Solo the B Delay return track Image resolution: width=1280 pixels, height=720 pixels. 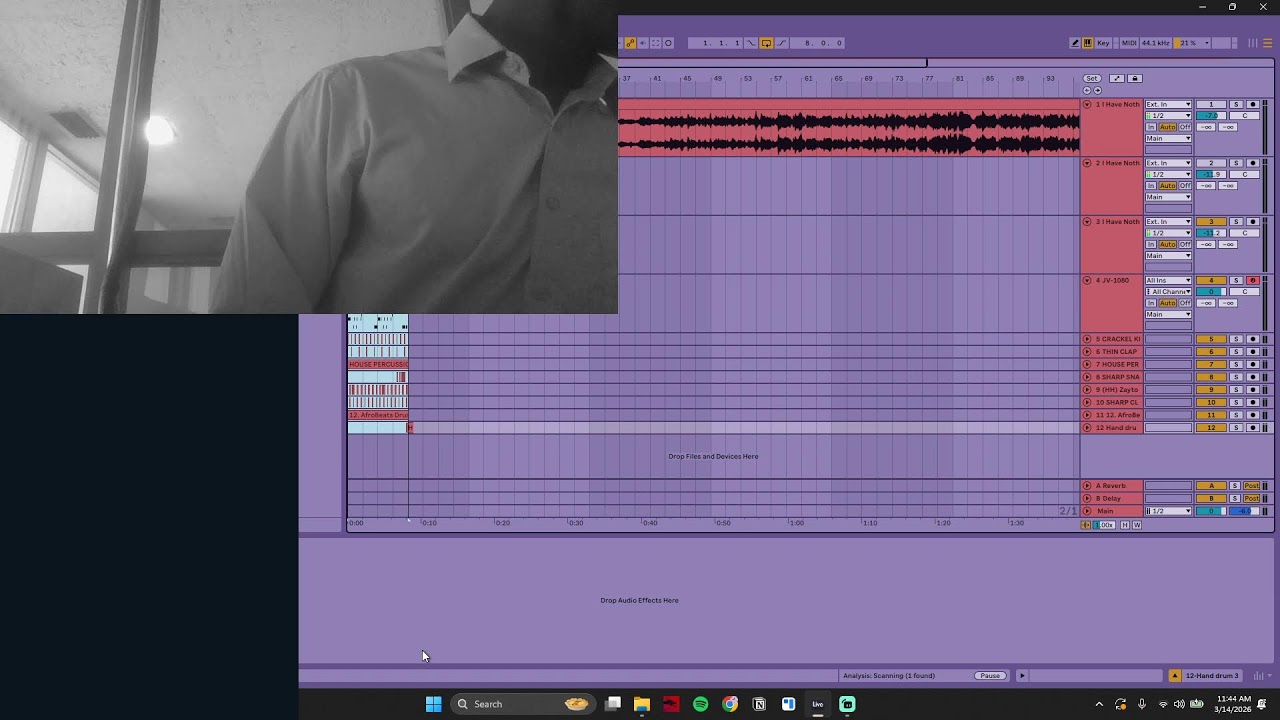1235,498
